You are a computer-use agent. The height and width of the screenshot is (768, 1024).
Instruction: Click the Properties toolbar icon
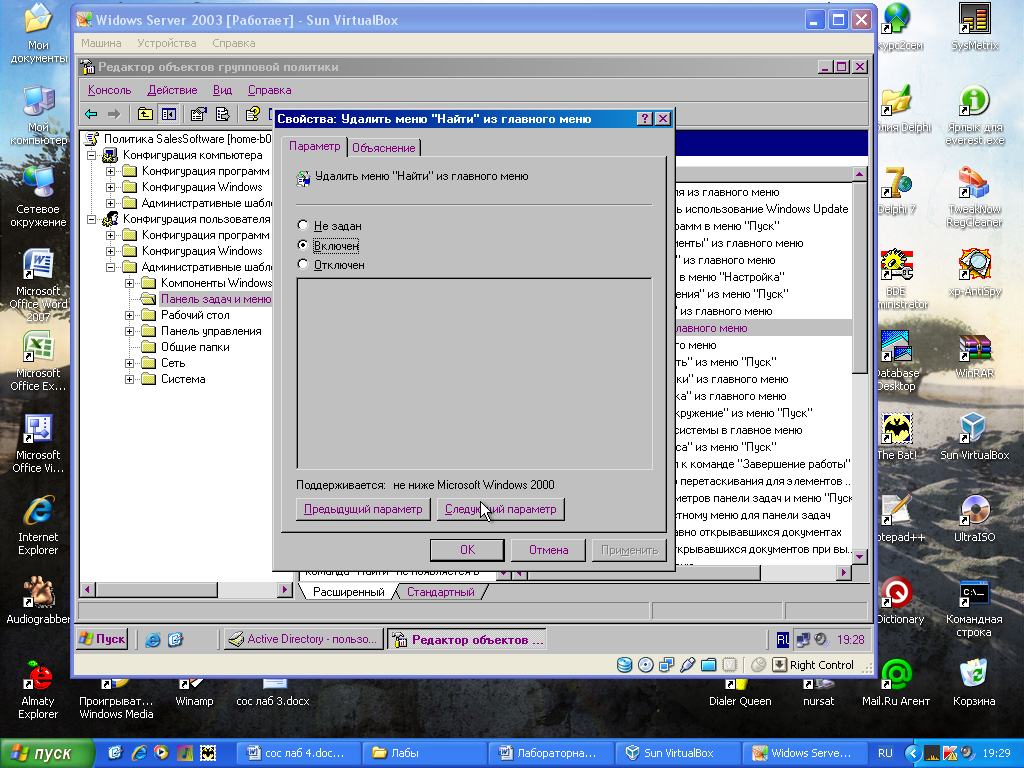point(199,114)
